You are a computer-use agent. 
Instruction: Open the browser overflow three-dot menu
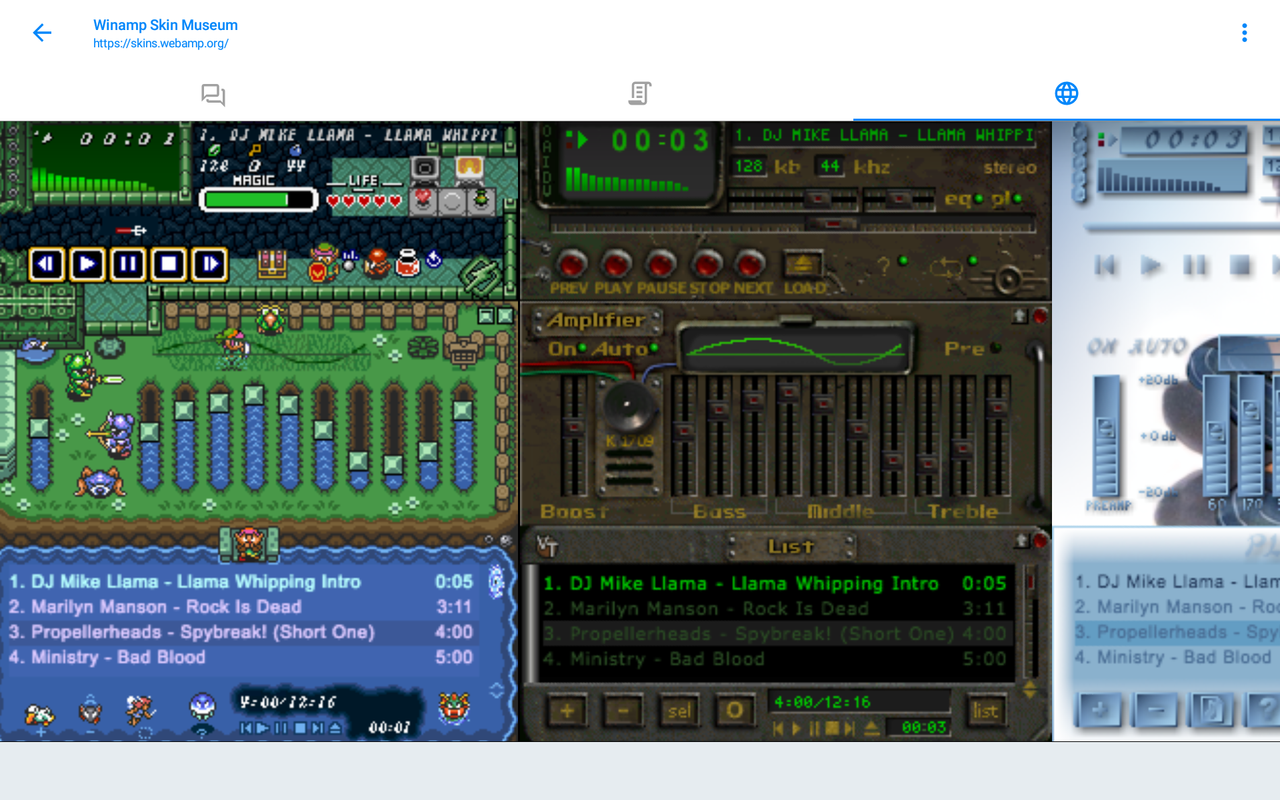1244,33
